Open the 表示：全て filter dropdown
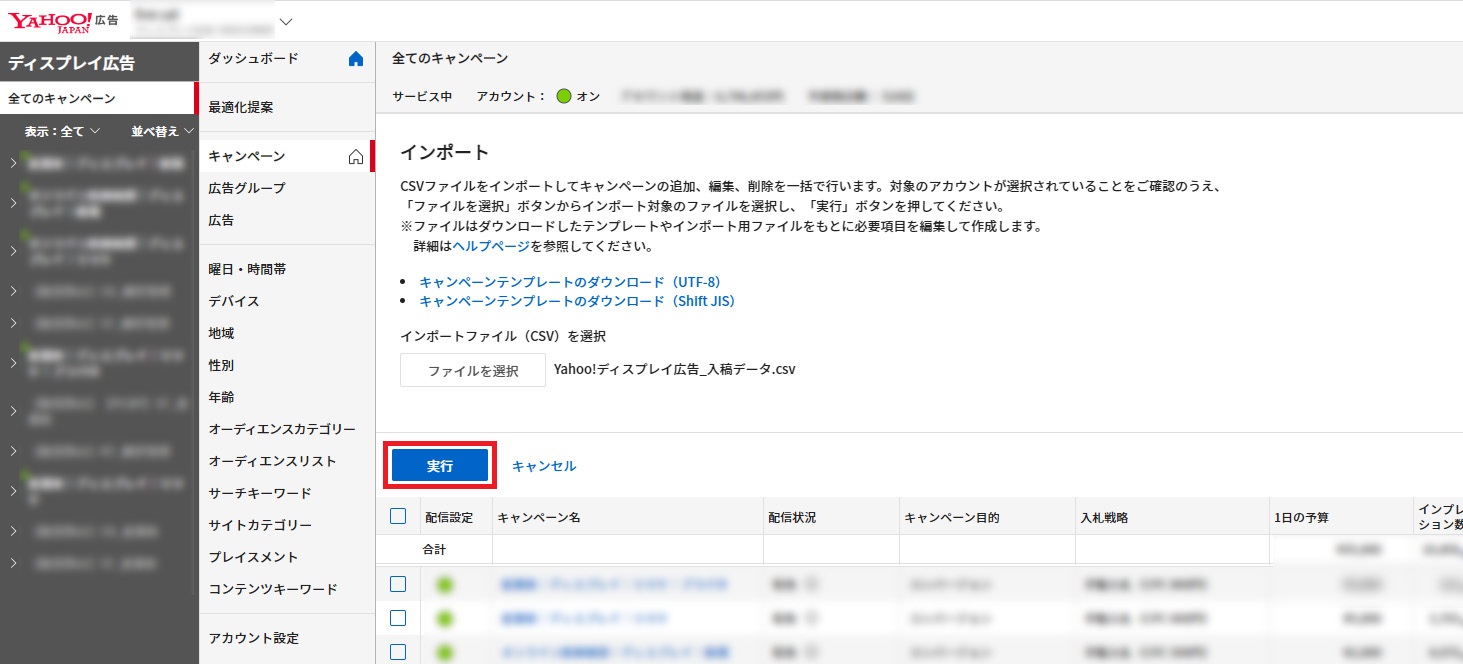The height and width of the screenshot is (664, 1463). pyautogui.click(x=62, y=131)
